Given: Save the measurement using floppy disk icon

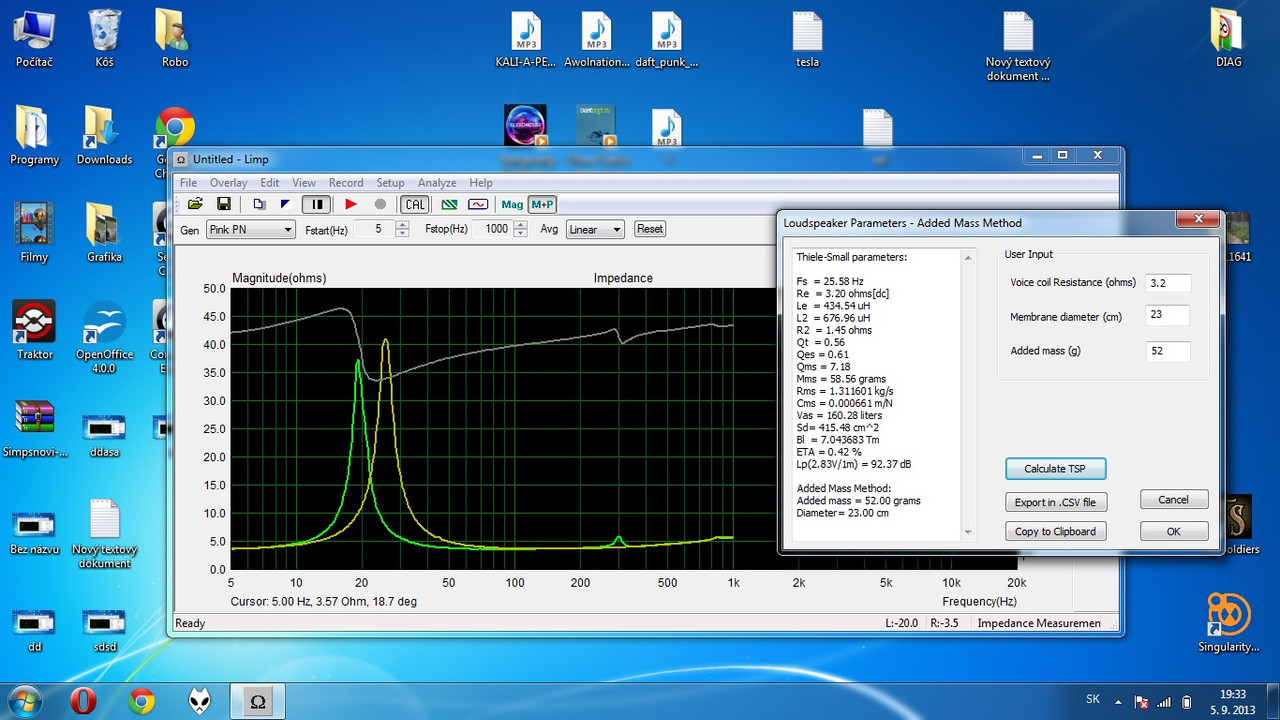Looking at the screenshot, I should point(224,204).
